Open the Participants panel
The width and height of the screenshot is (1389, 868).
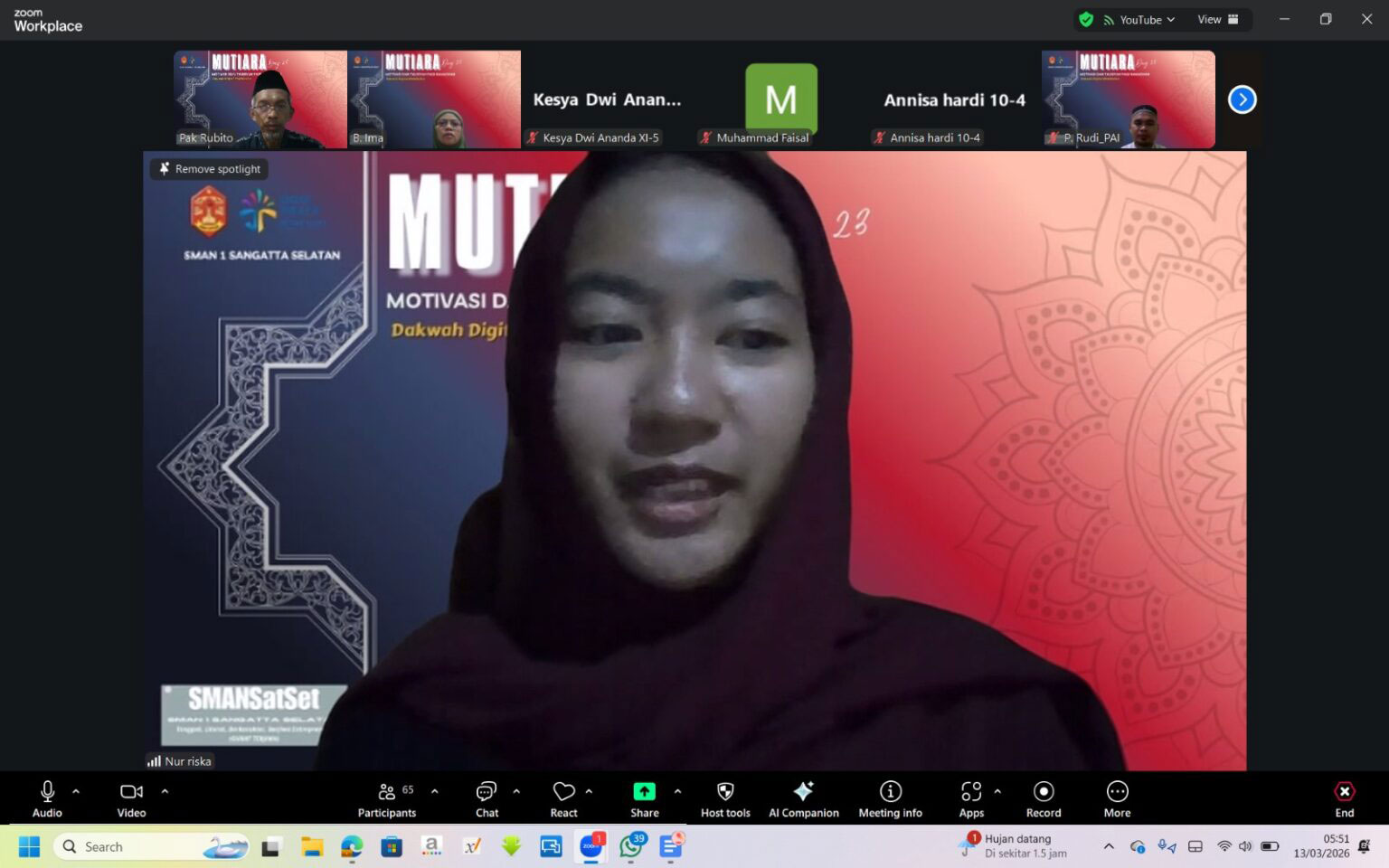point(387,798)
